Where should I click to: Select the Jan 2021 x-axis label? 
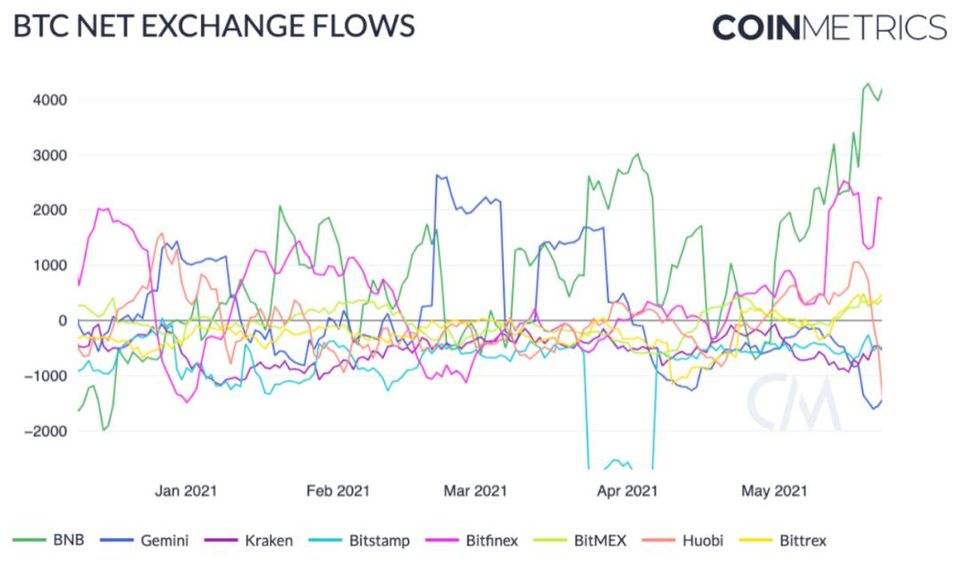click(186, 491)
